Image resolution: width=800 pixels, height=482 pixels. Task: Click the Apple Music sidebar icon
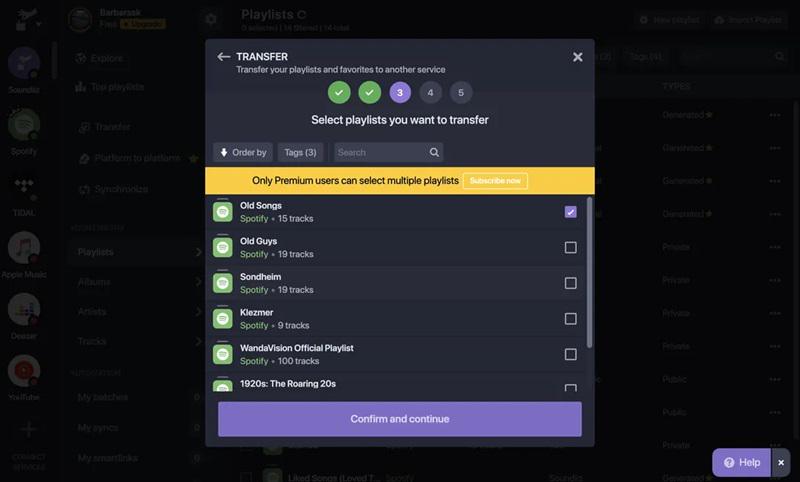[24, 250]
